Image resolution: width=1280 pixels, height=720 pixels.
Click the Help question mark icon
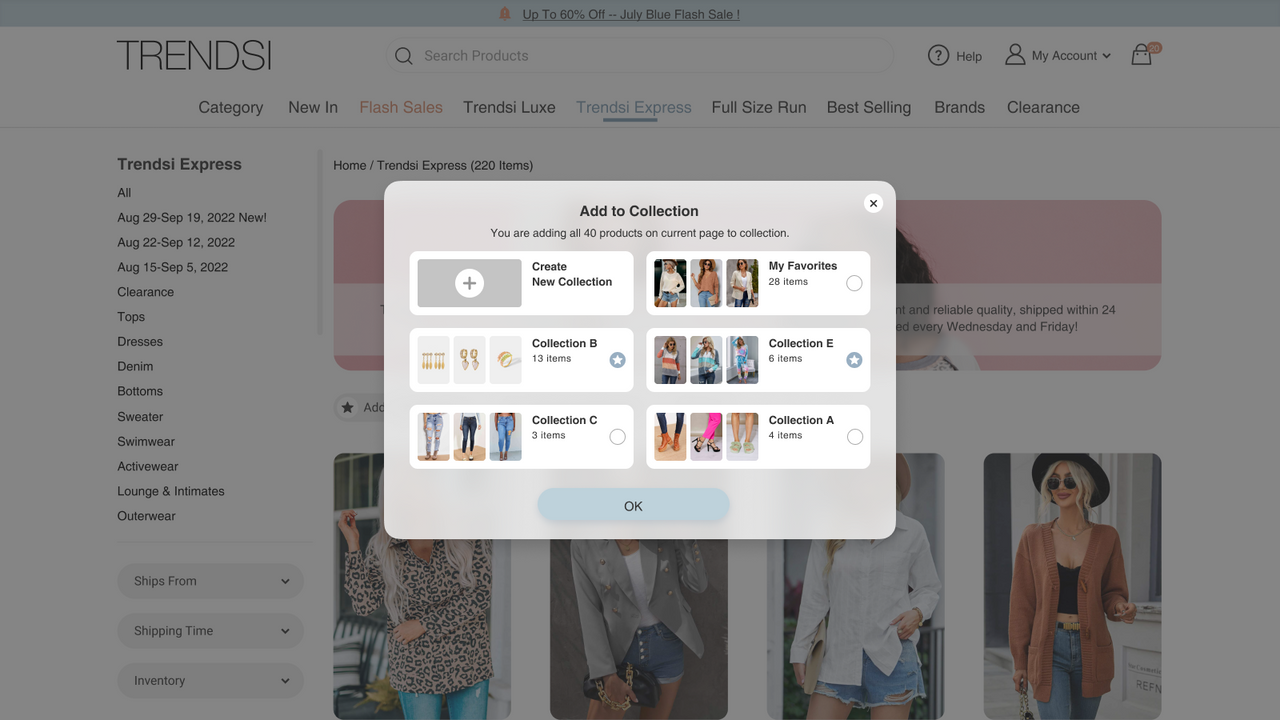(x=938, y=56)
